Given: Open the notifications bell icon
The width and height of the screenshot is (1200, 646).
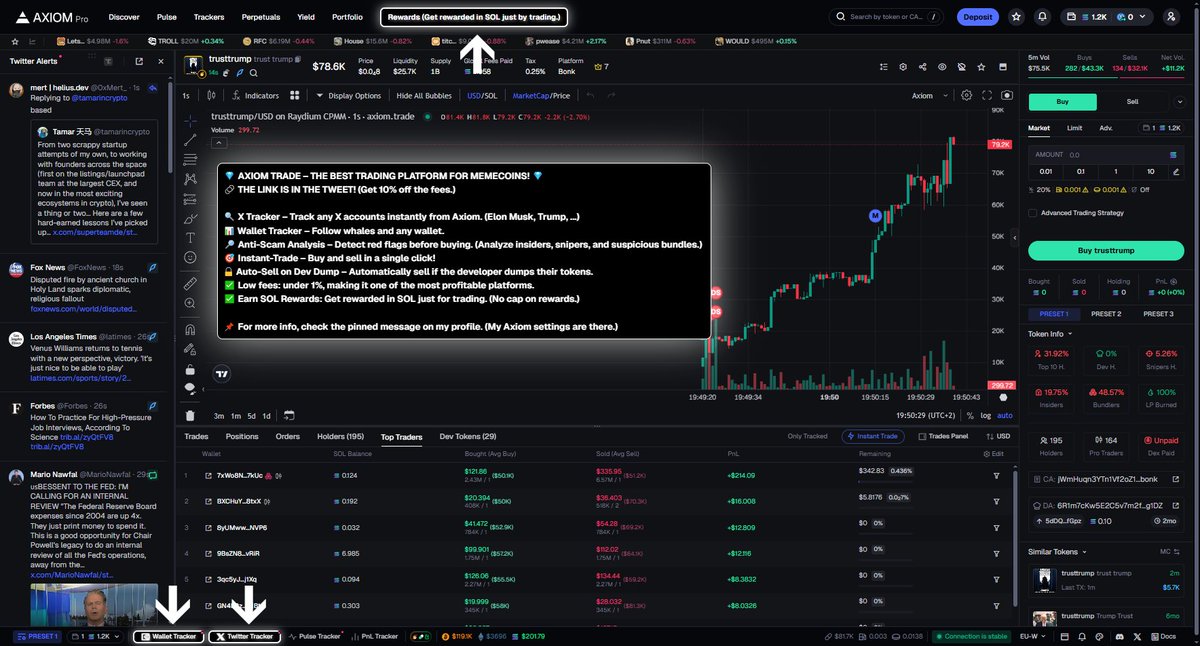Looking at the screenshot, I should coord(1043,17).
